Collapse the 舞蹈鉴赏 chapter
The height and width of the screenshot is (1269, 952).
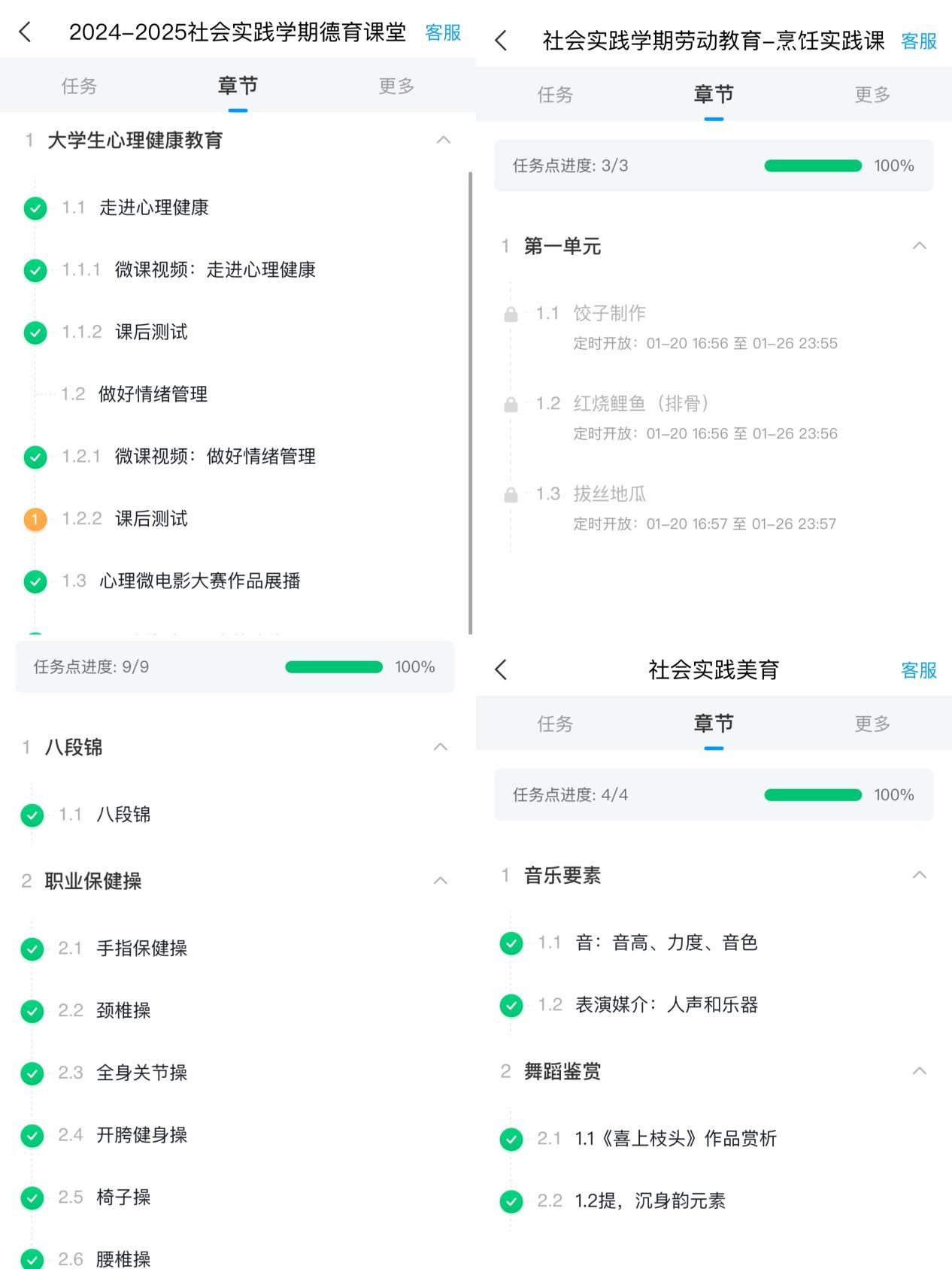coord(919,1070)
